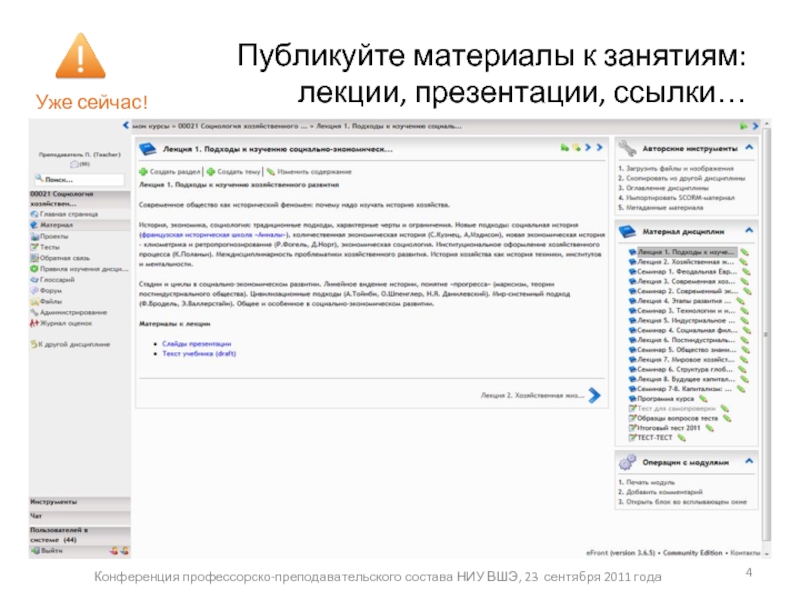800x600 pixels.
Task: Collapse right sidebar with top-right arrow
Action: (756, 126)
